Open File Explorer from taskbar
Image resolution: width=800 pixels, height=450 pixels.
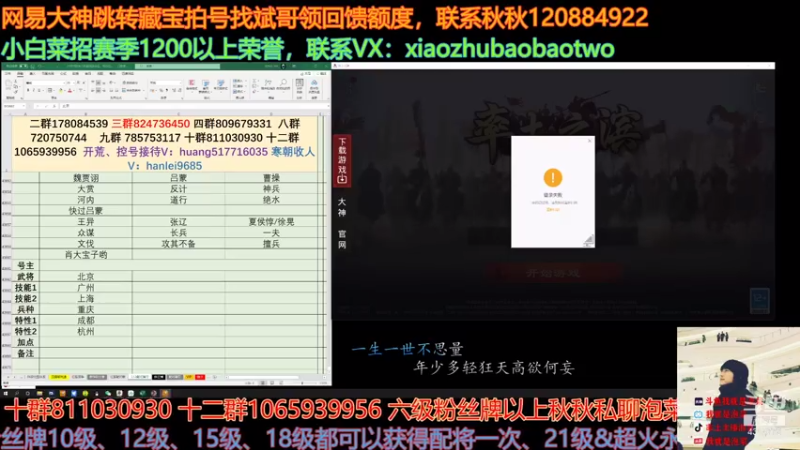(x=39, y=393)
